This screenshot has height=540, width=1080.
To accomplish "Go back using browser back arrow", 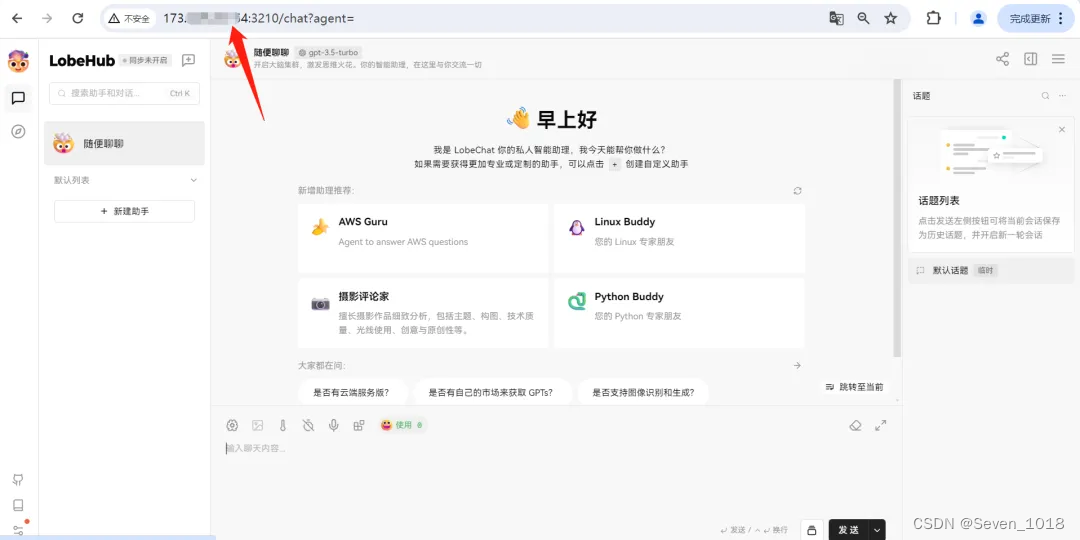I will point(17,19).
